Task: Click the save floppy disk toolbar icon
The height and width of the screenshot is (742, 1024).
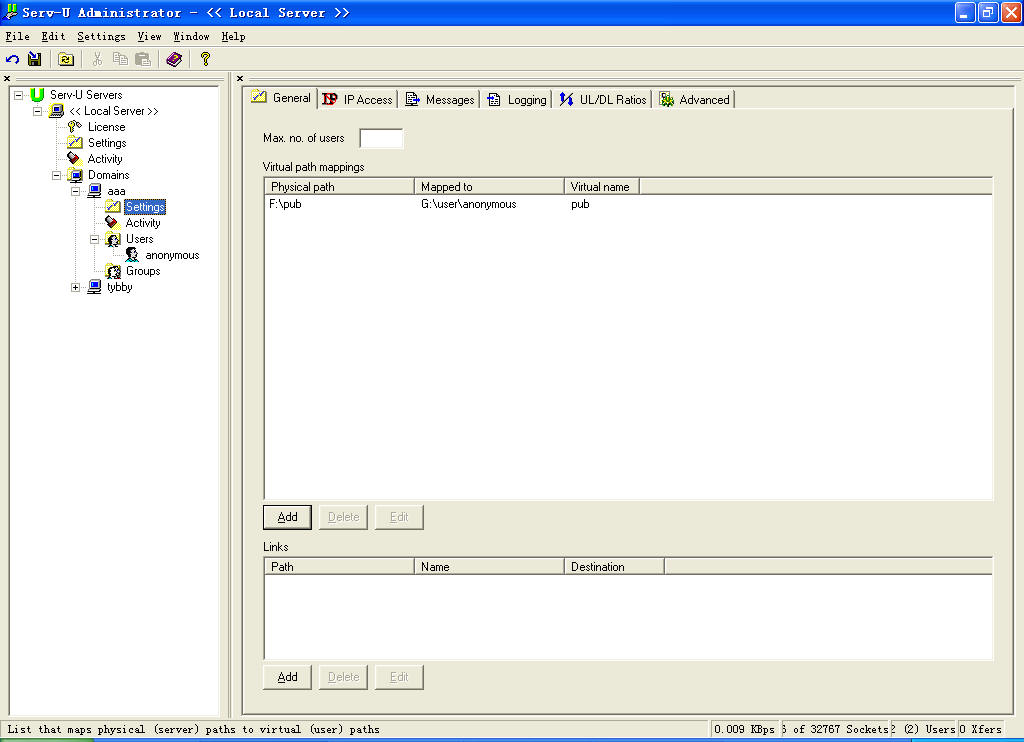Action: coord(35,60)
